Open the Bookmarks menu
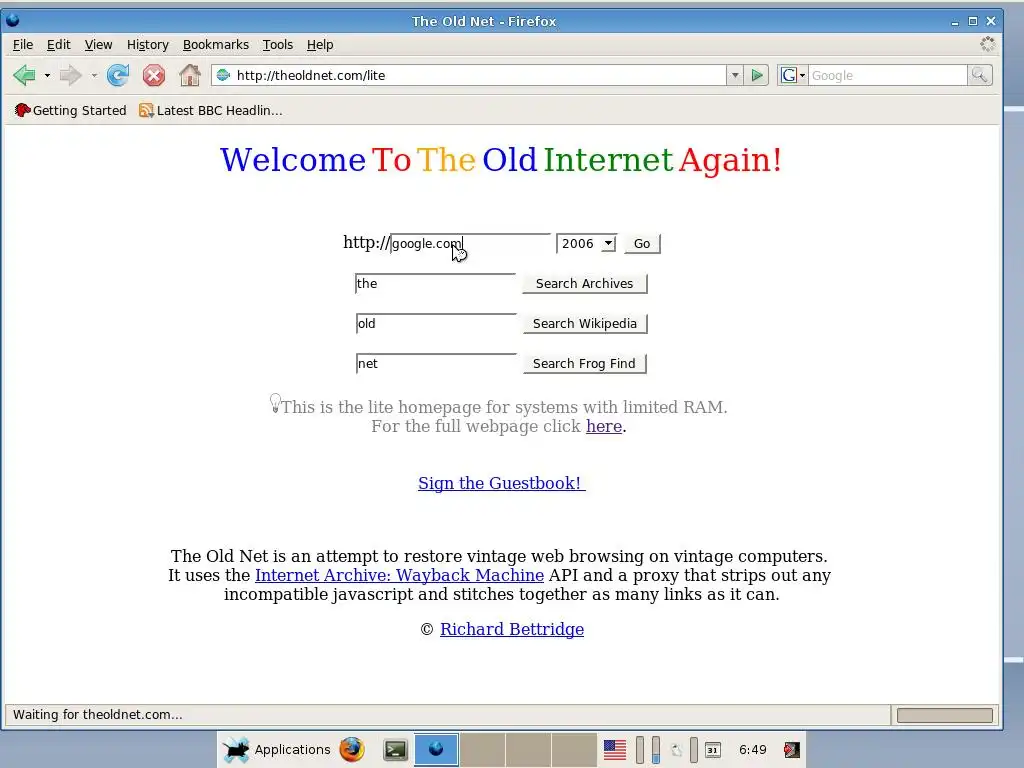The image size is (1024, 768). tap(216, 44)
